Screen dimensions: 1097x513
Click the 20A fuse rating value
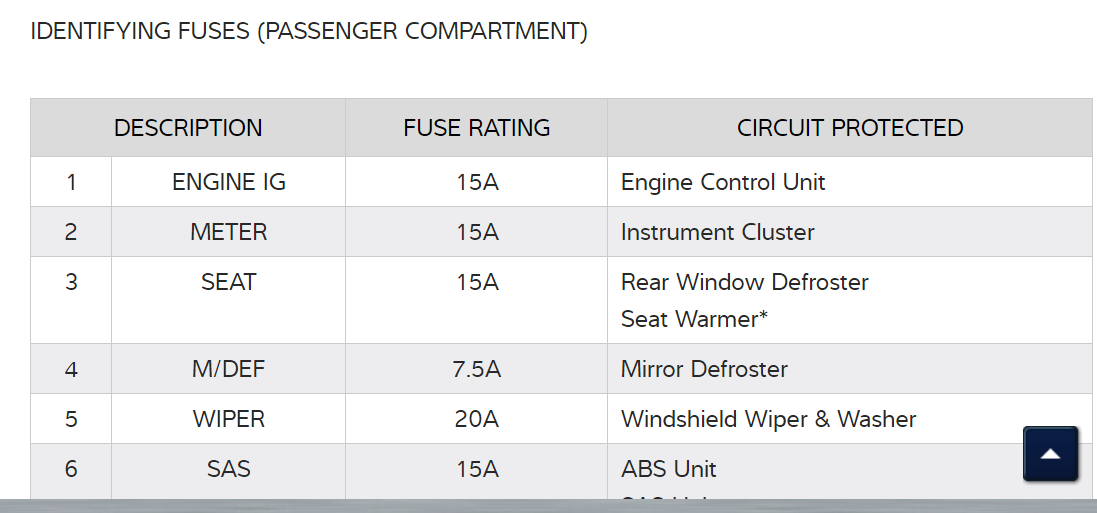click(x=476, y=419)
